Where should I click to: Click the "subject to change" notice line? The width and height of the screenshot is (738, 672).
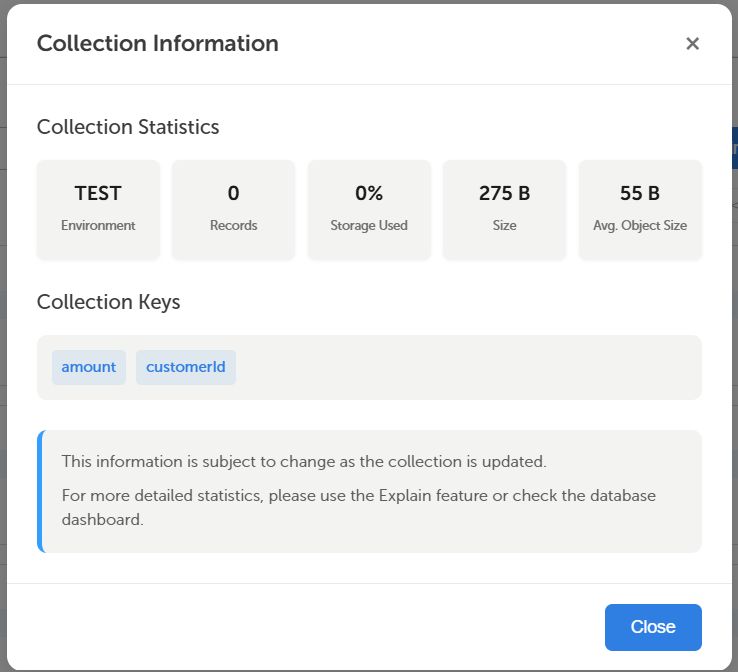(304, 462)
